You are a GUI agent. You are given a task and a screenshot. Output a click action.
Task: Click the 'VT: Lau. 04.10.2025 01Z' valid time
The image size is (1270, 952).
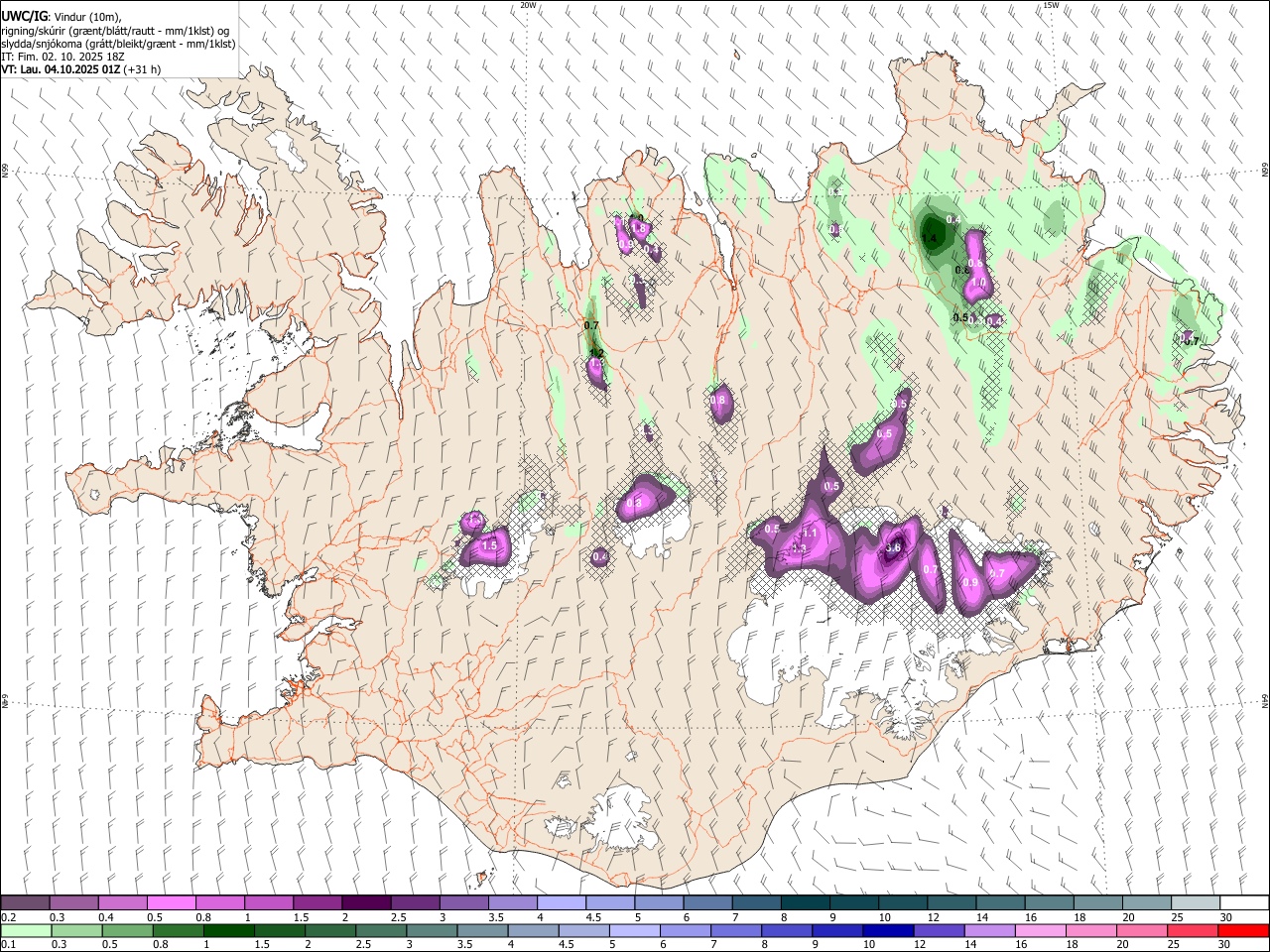coord(62,69)
